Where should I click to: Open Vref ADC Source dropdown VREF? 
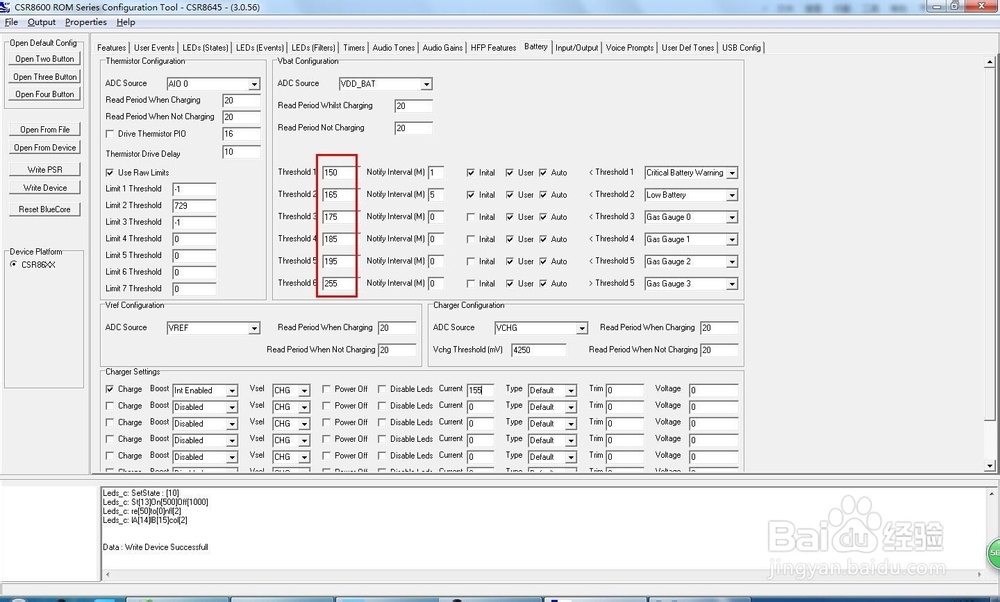click(x=254, y=328)
